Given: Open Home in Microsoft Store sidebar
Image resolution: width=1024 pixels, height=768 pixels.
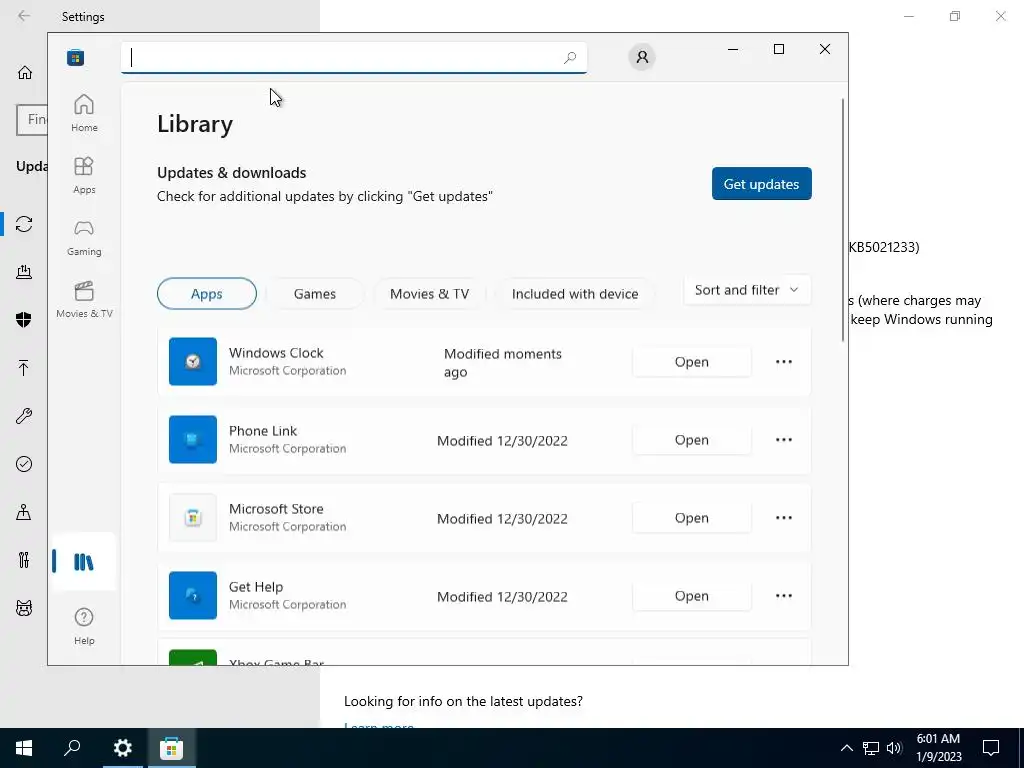Looking at the screenshot, I should (84, 113).
